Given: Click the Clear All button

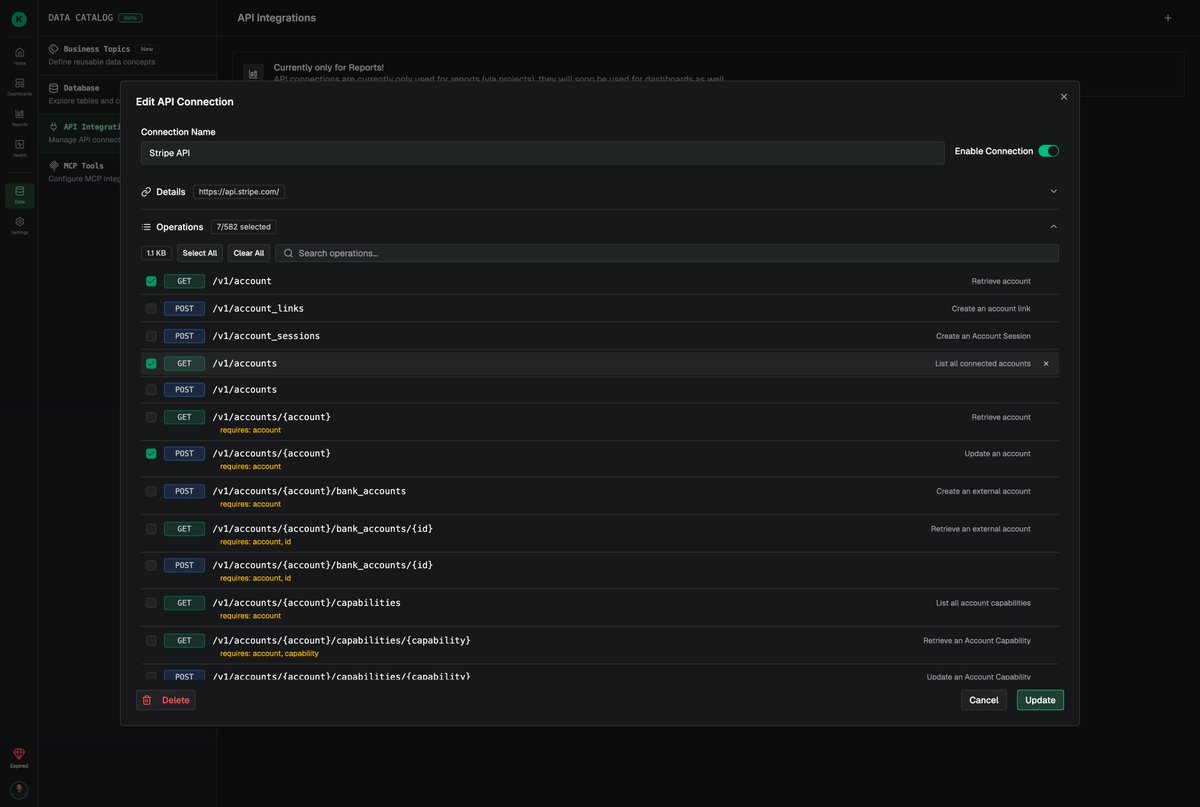Looking at the screenshot, I should pos(249,254).
